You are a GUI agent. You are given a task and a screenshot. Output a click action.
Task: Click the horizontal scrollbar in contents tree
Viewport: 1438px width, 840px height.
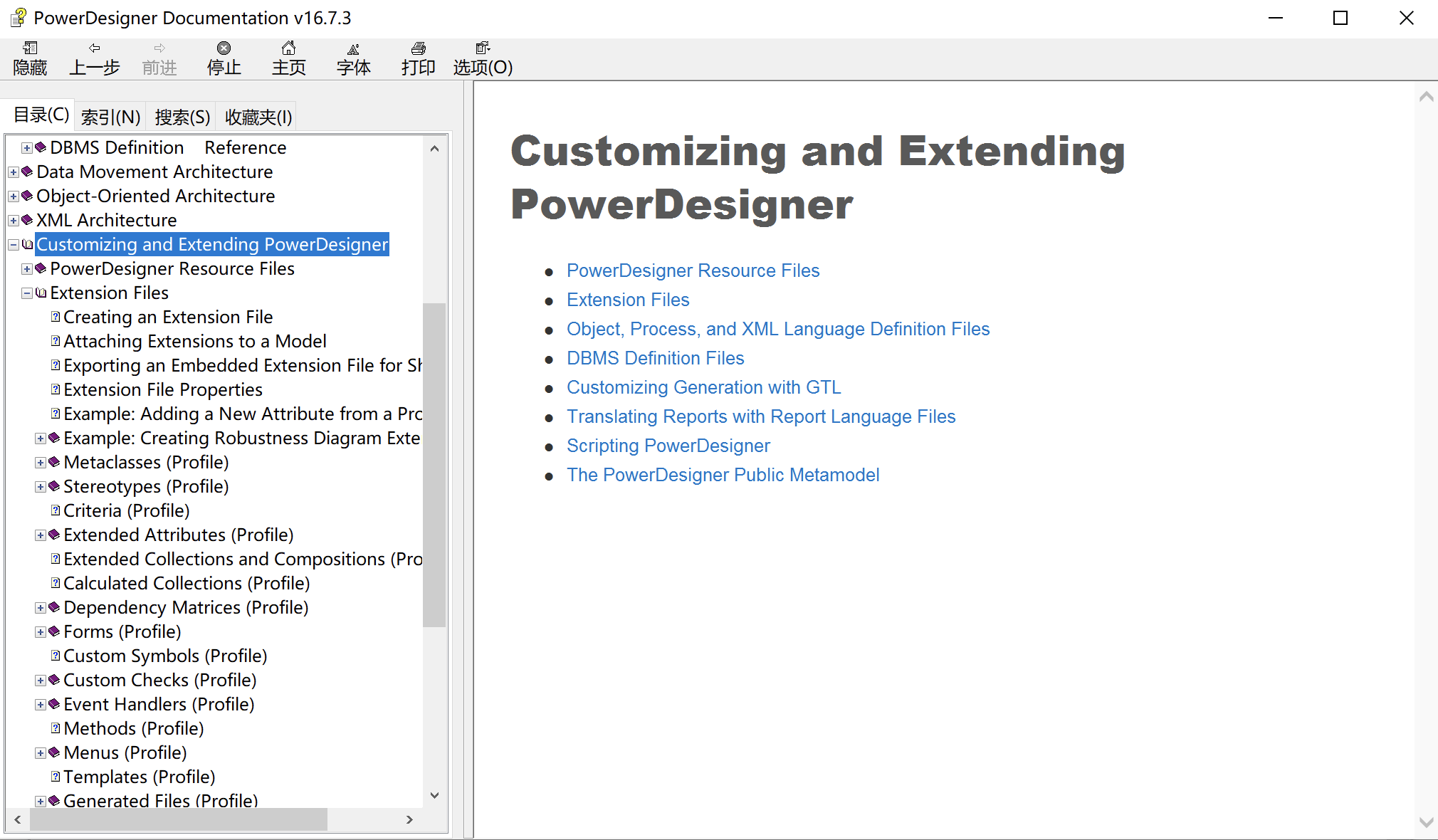point(178,819)
